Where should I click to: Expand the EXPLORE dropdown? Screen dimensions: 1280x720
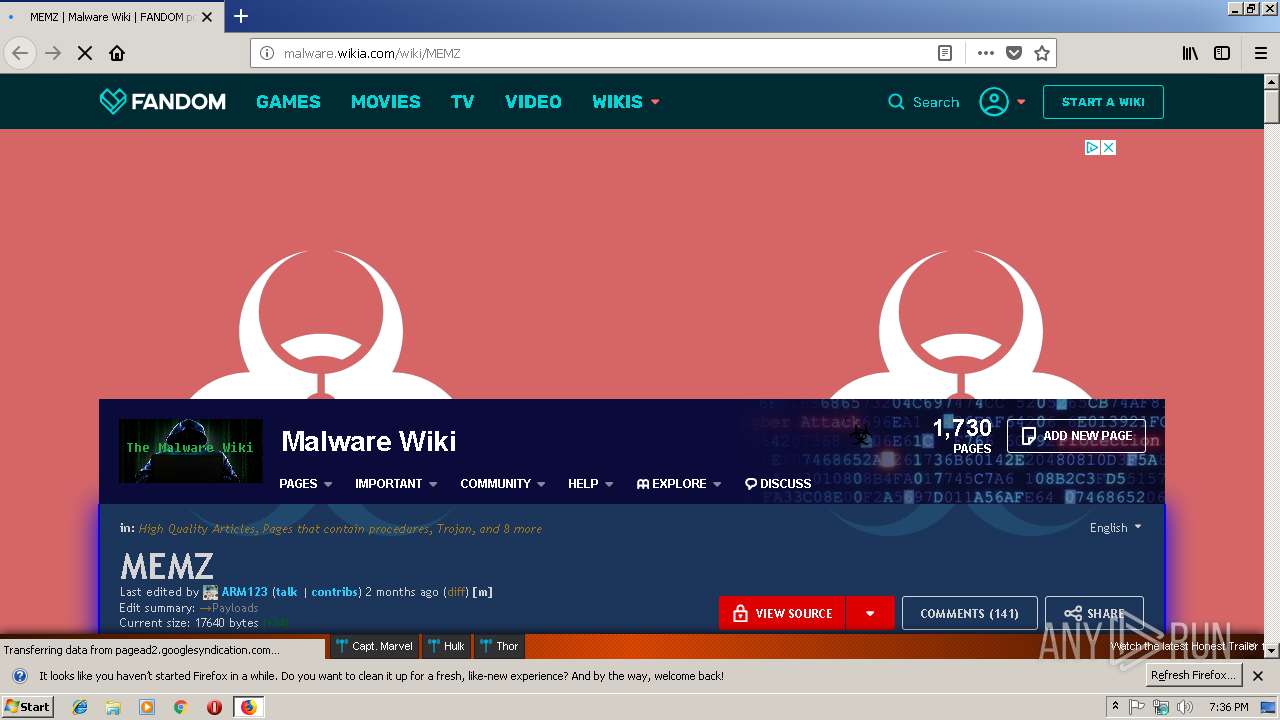click(x=679, y=483)
